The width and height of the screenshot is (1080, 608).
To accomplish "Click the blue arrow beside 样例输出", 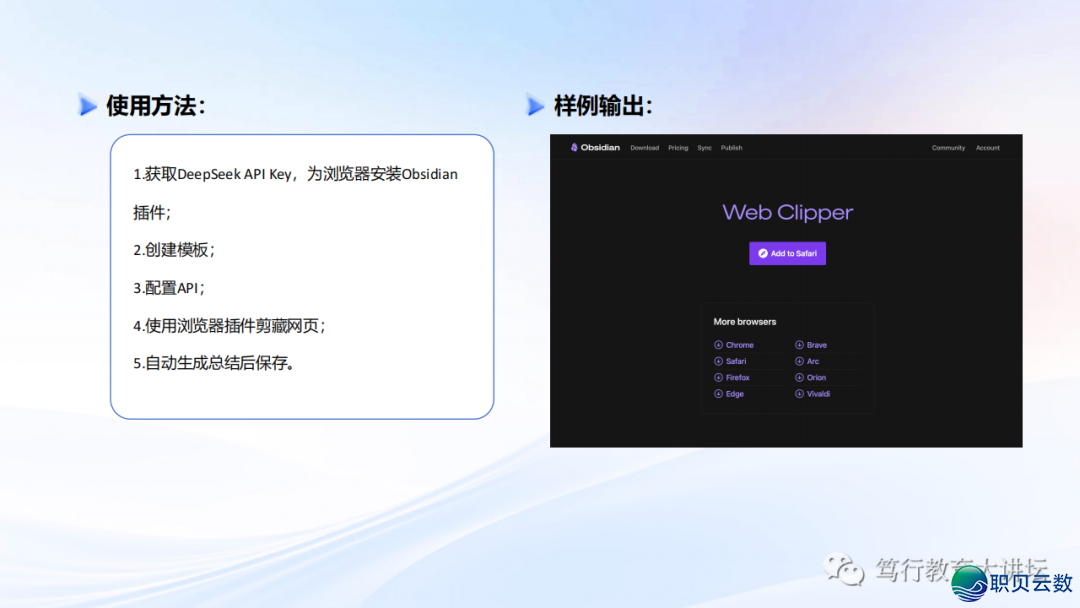I will click(536, 105).
